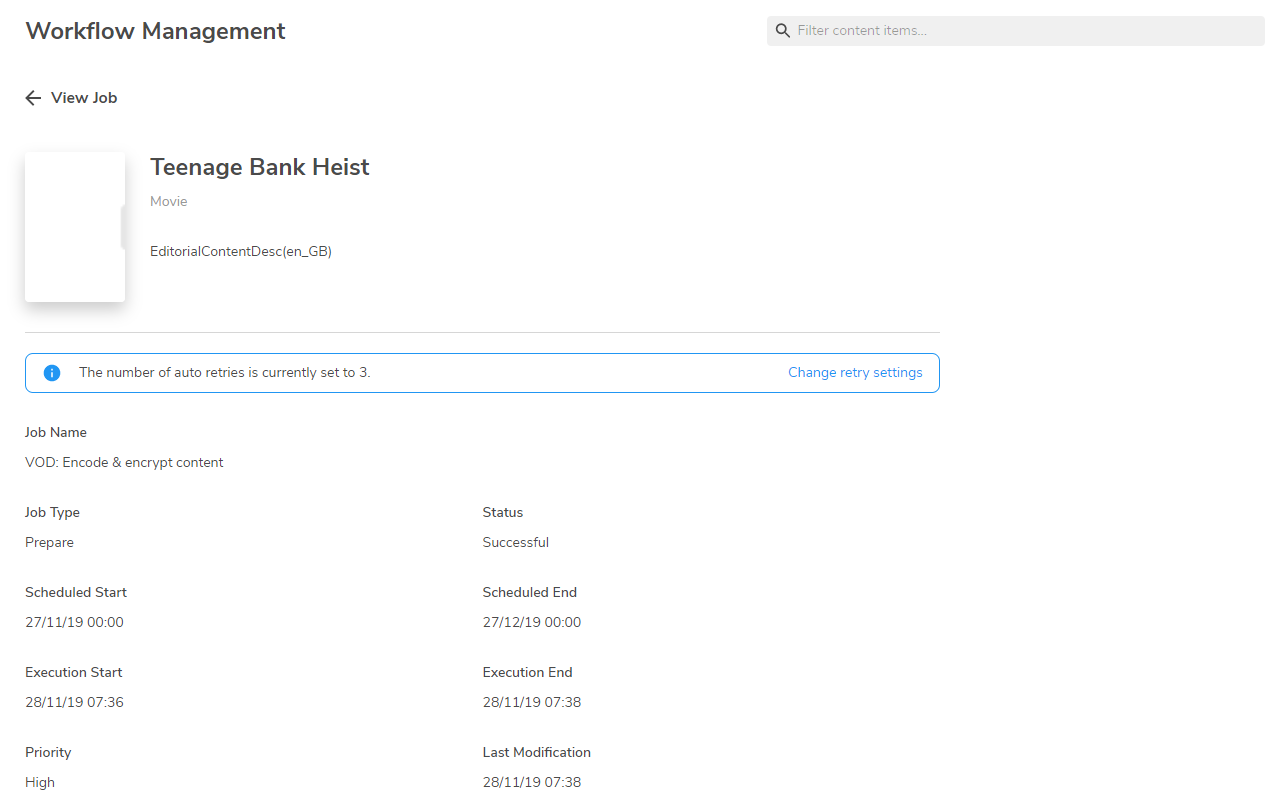Viewport: 1275px width, 810px height.
Task: Click the movie poster thumbnail
Action: click(x=75, y=226)
